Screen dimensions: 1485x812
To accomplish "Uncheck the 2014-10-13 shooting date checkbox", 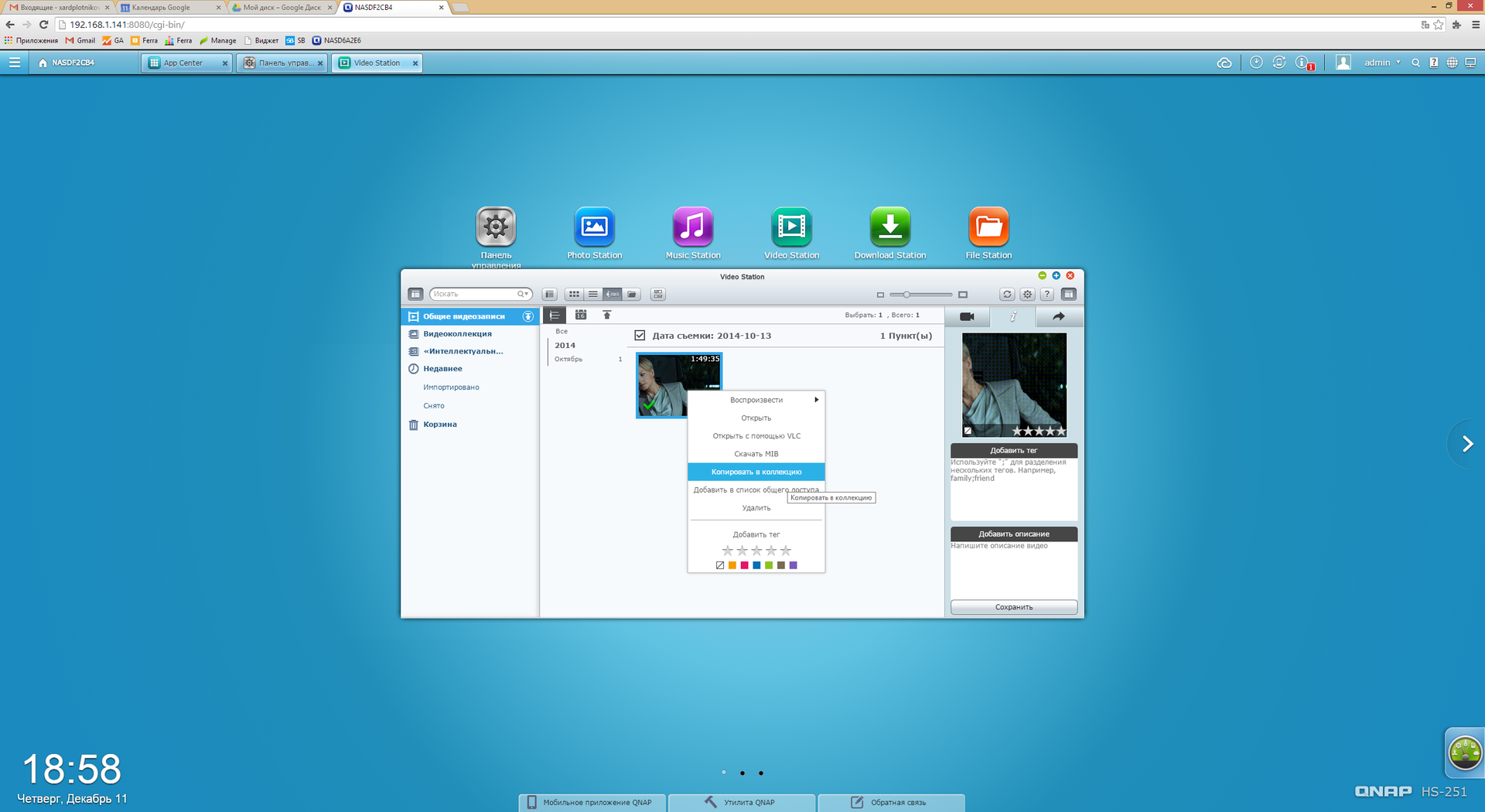I will coord(640,336).
